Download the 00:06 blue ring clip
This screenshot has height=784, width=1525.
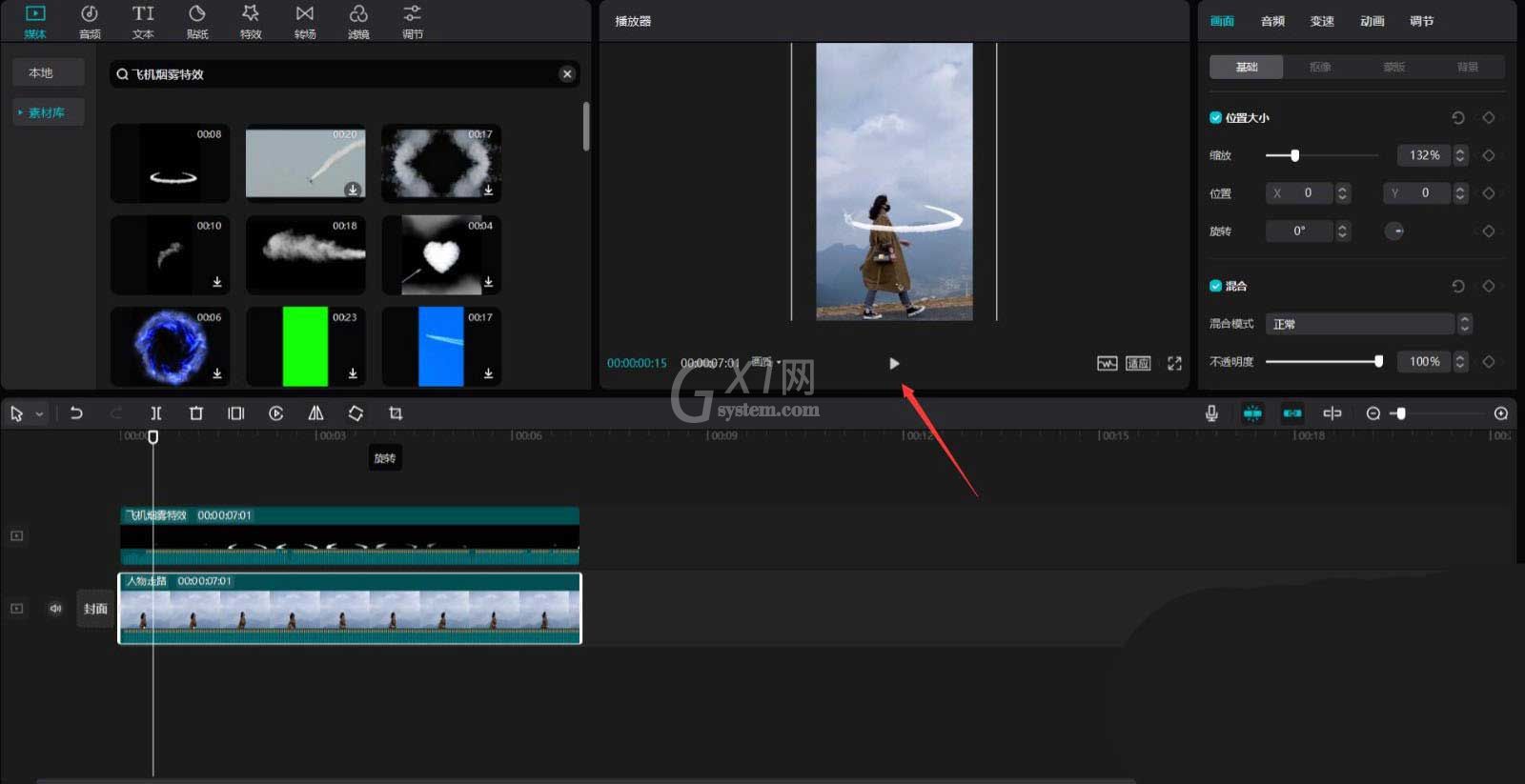[x=217, y=372]
